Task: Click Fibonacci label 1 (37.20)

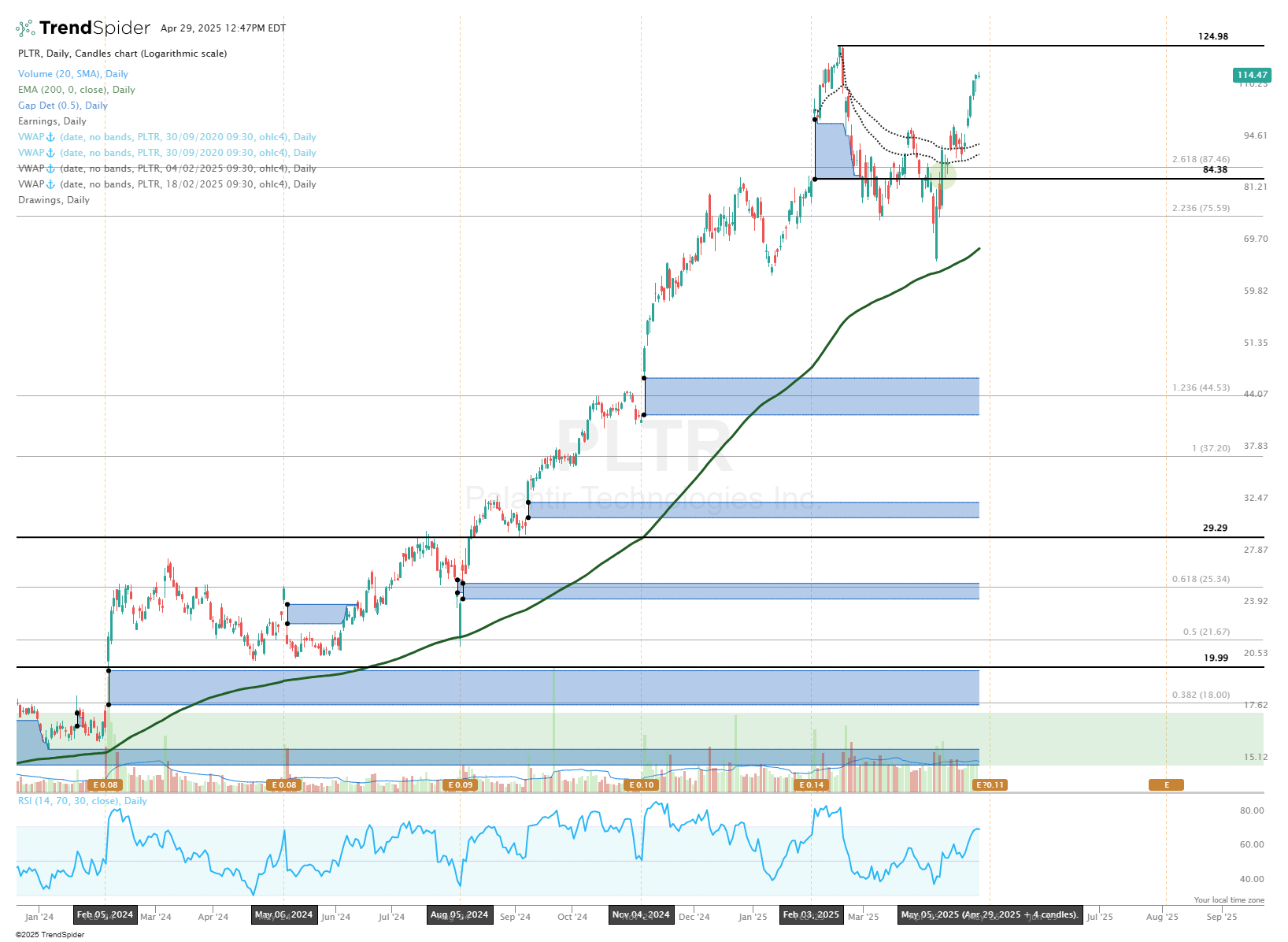Action: pyautogui.click(x=1211, y=448)
